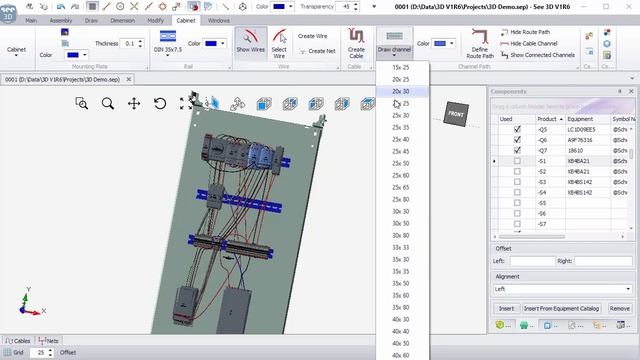
Task: Check the Used checkbox for -S6
Action: pyautogui.click(x=517, y=213)
